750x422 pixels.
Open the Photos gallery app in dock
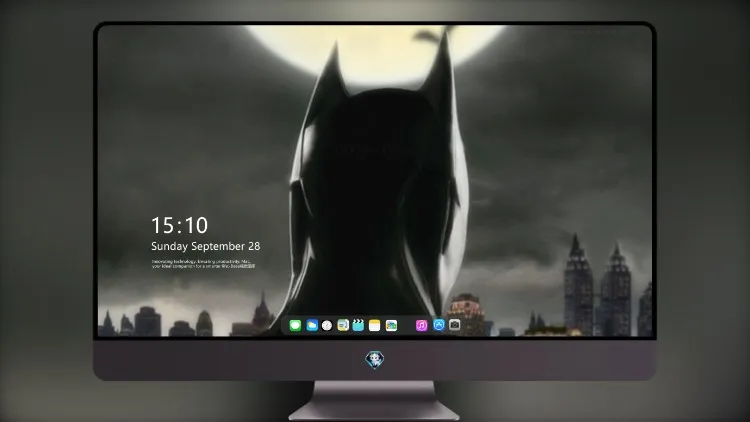391,326
